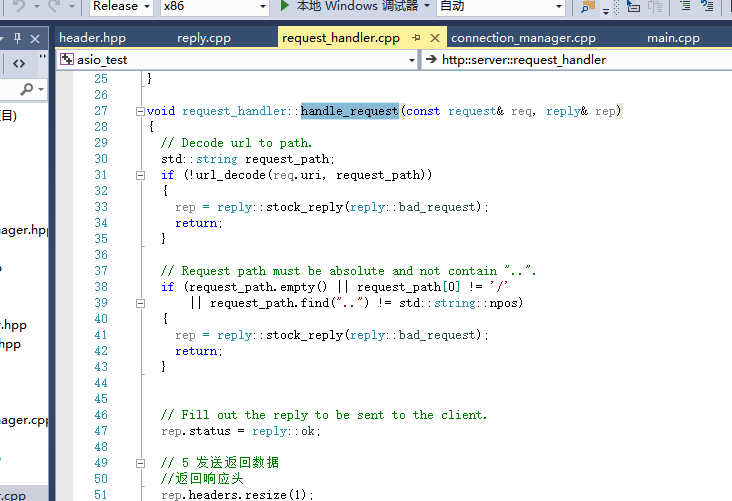Switch to connection_manager.cpp tab

point(523,38)
